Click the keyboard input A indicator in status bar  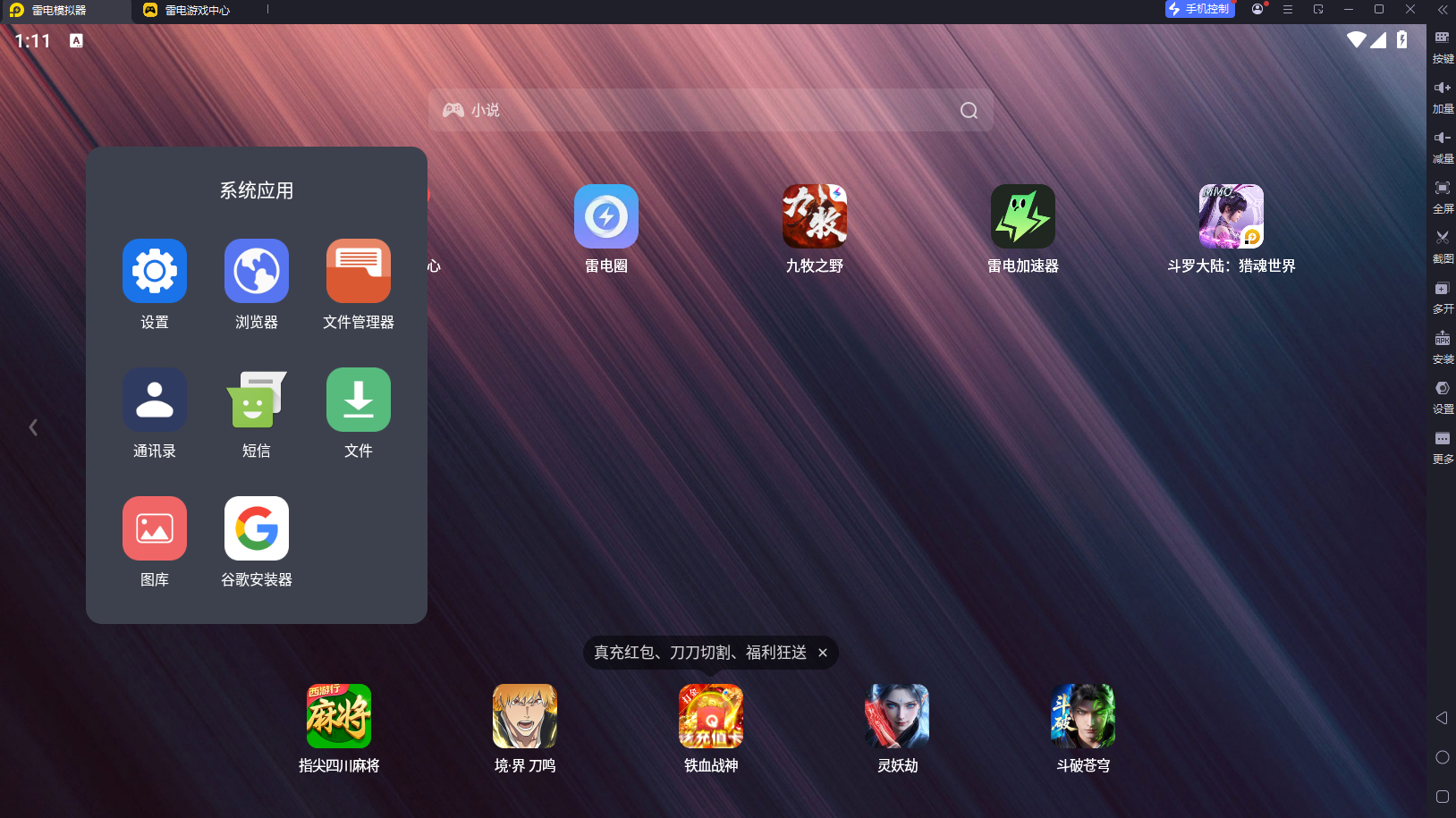77,40
